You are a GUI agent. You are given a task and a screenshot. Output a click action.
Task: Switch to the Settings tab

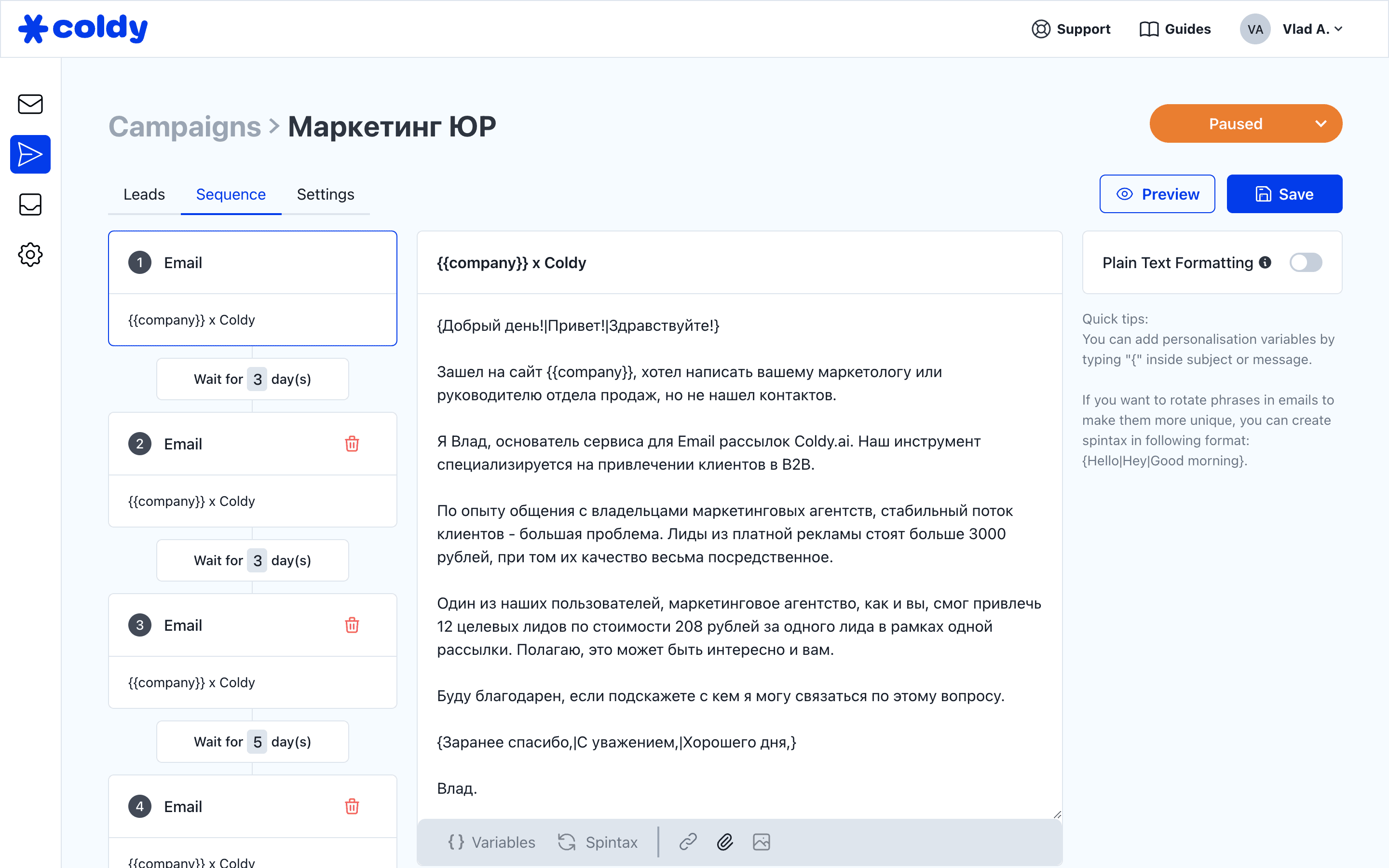(x=326, y=195)
